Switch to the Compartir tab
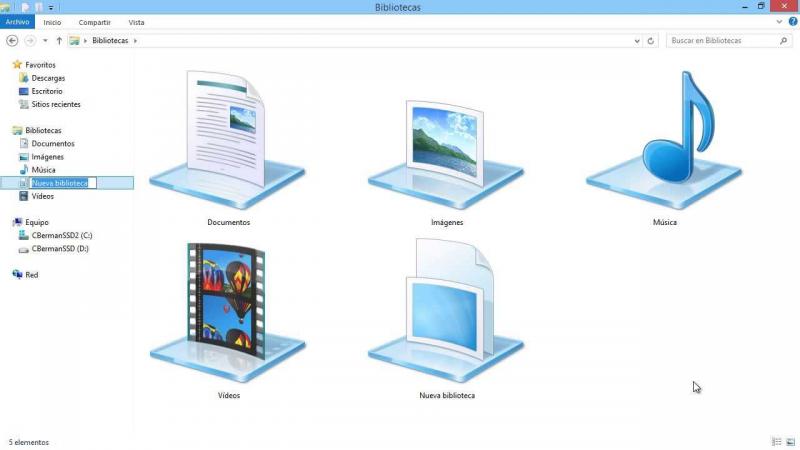 tap(95, 22)
